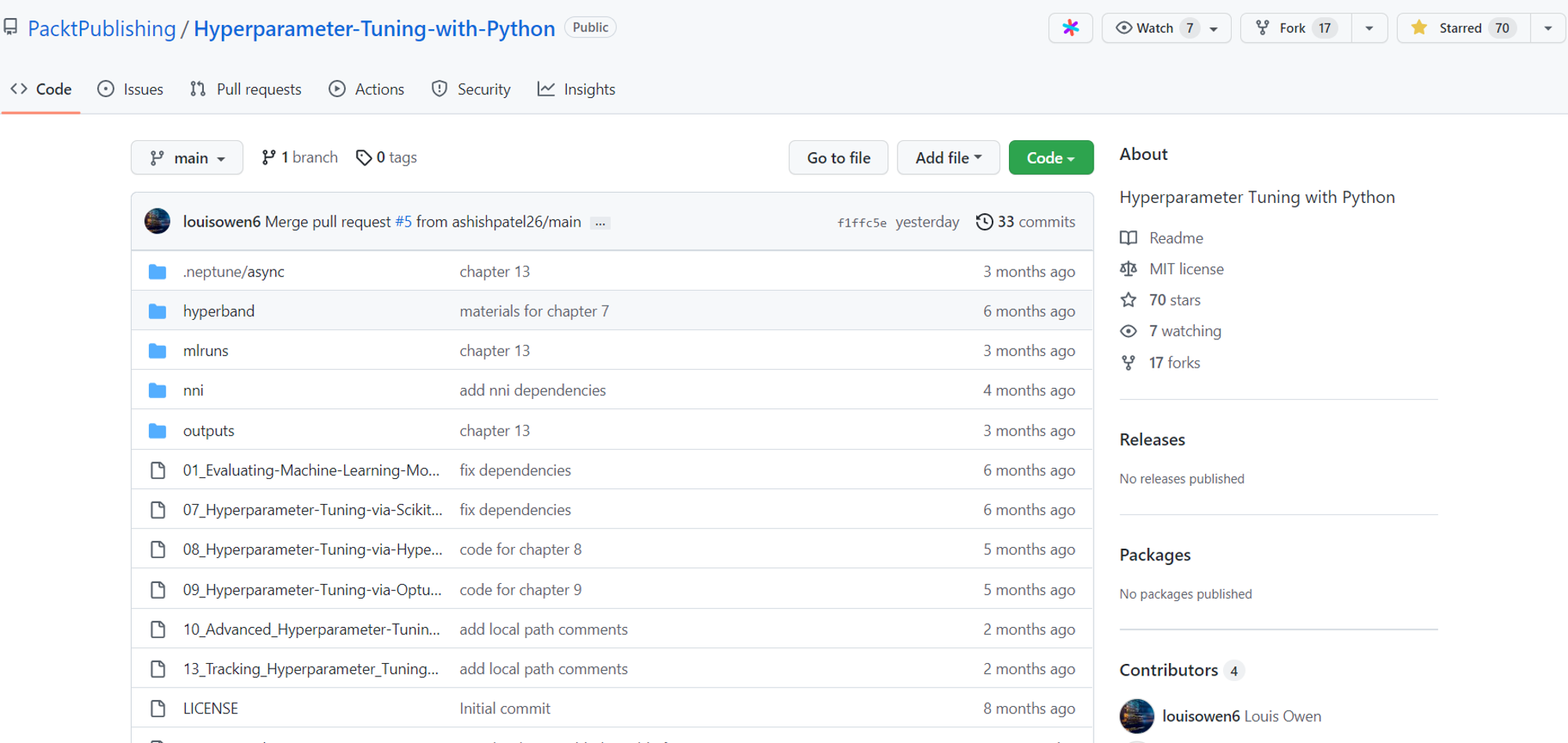1568x743 pixels.
Task: Open the LICENSE file
Action: coord(210,709)
